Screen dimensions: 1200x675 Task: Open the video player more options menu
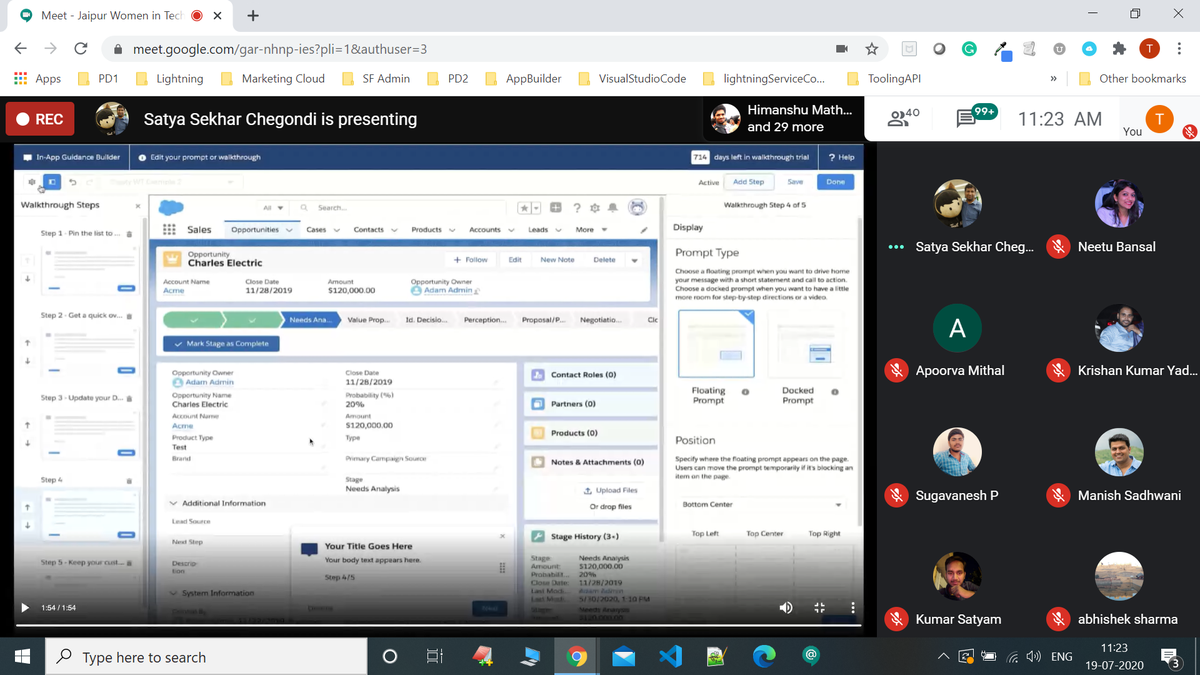pyautogui.click(x=853, y=607)
